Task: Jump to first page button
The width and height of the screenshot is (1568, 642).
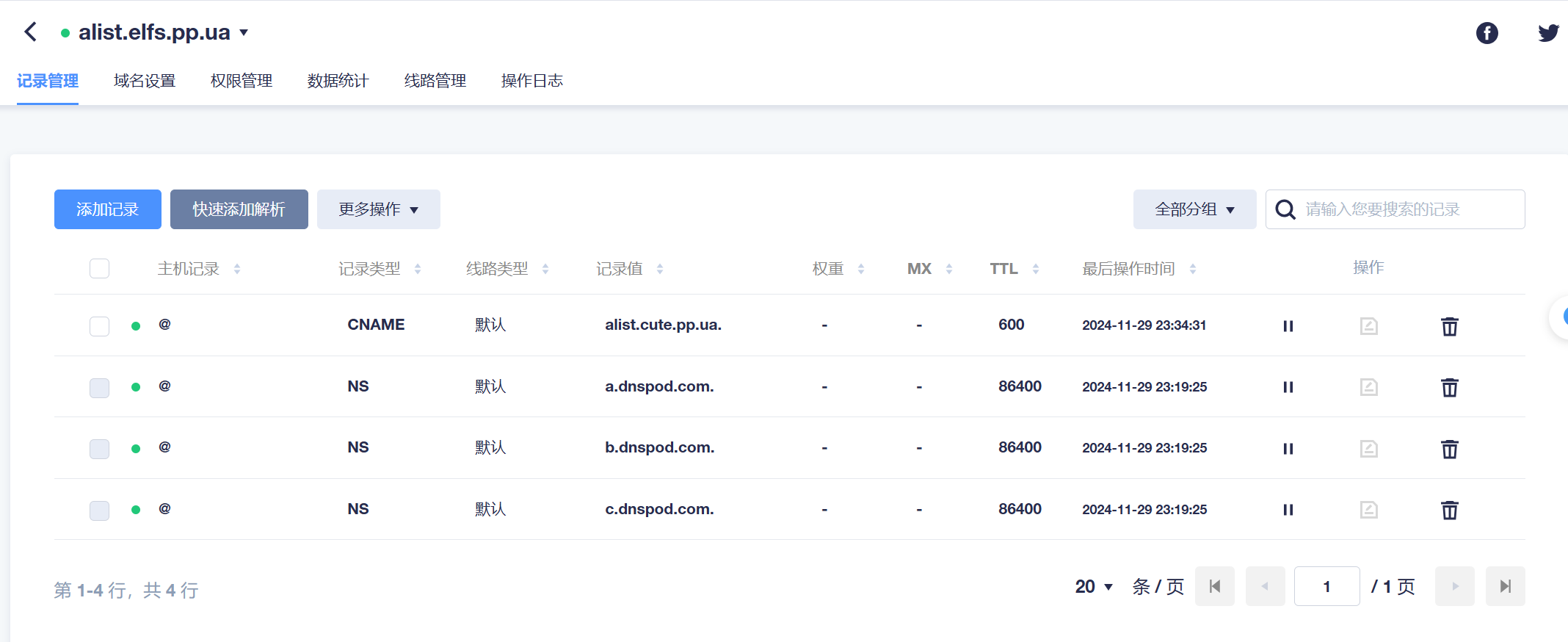Action: 1215,586
